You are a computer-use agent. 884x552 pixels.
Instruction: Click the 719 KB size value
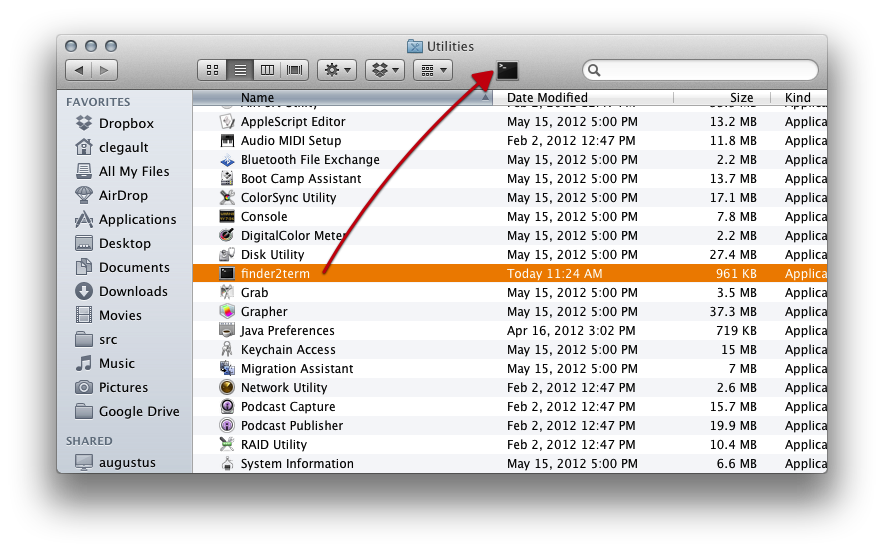(736, 330)
